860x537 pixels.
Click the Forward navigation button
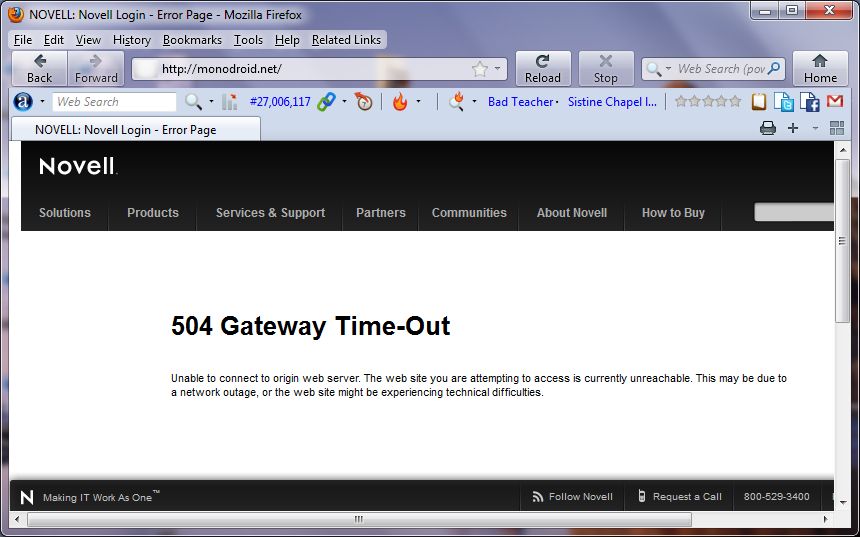[96, 69]
